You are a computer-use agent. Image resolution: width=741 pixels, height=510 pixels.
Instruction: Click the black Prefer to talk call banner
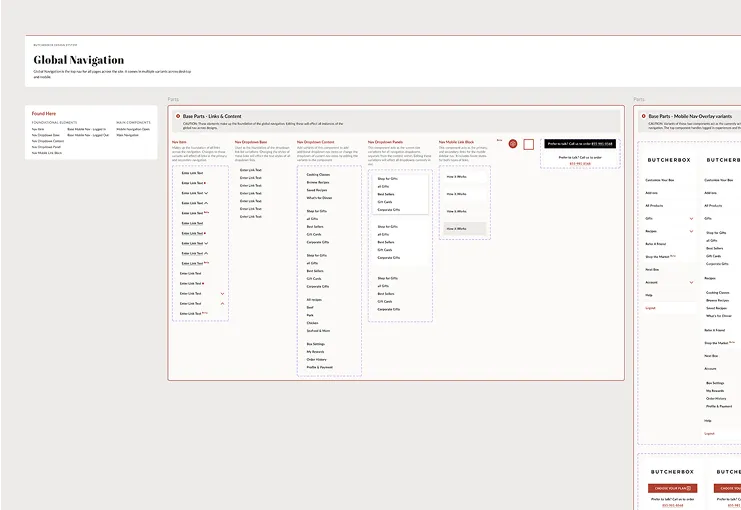click(580, 144)
